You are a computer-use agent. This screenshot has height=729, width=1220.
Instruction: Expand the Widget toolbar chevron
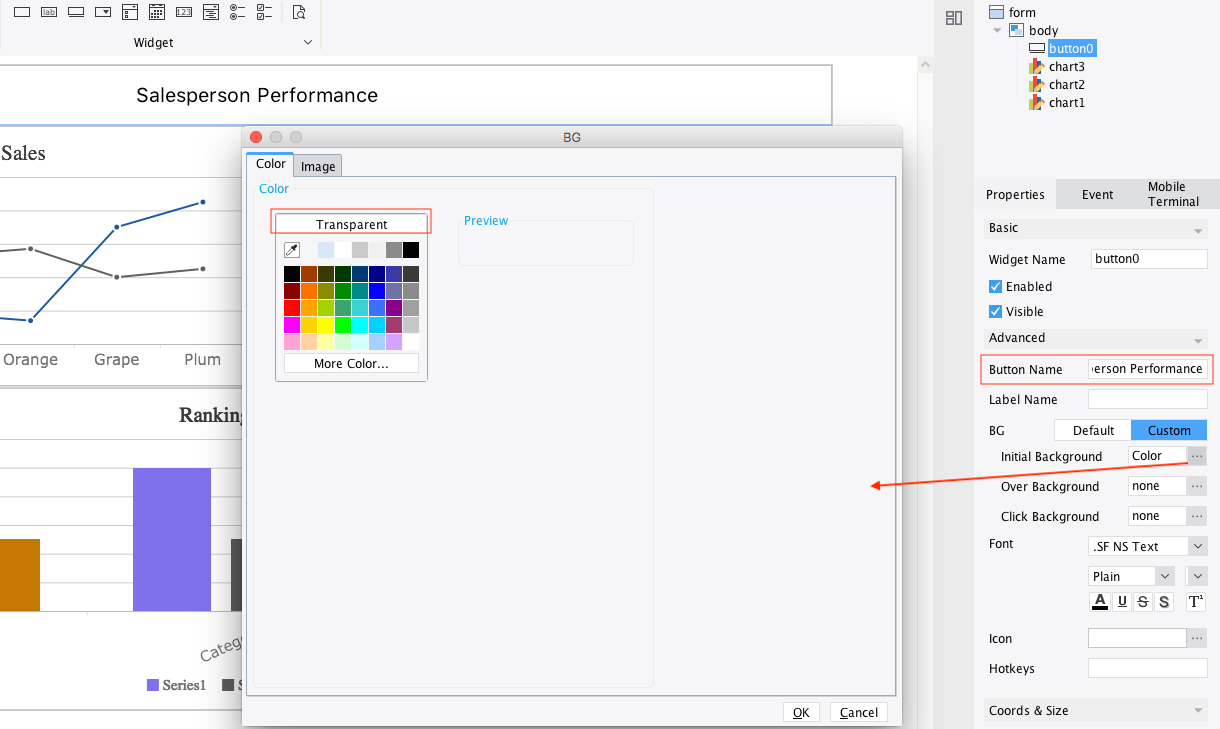click(308, 43)
